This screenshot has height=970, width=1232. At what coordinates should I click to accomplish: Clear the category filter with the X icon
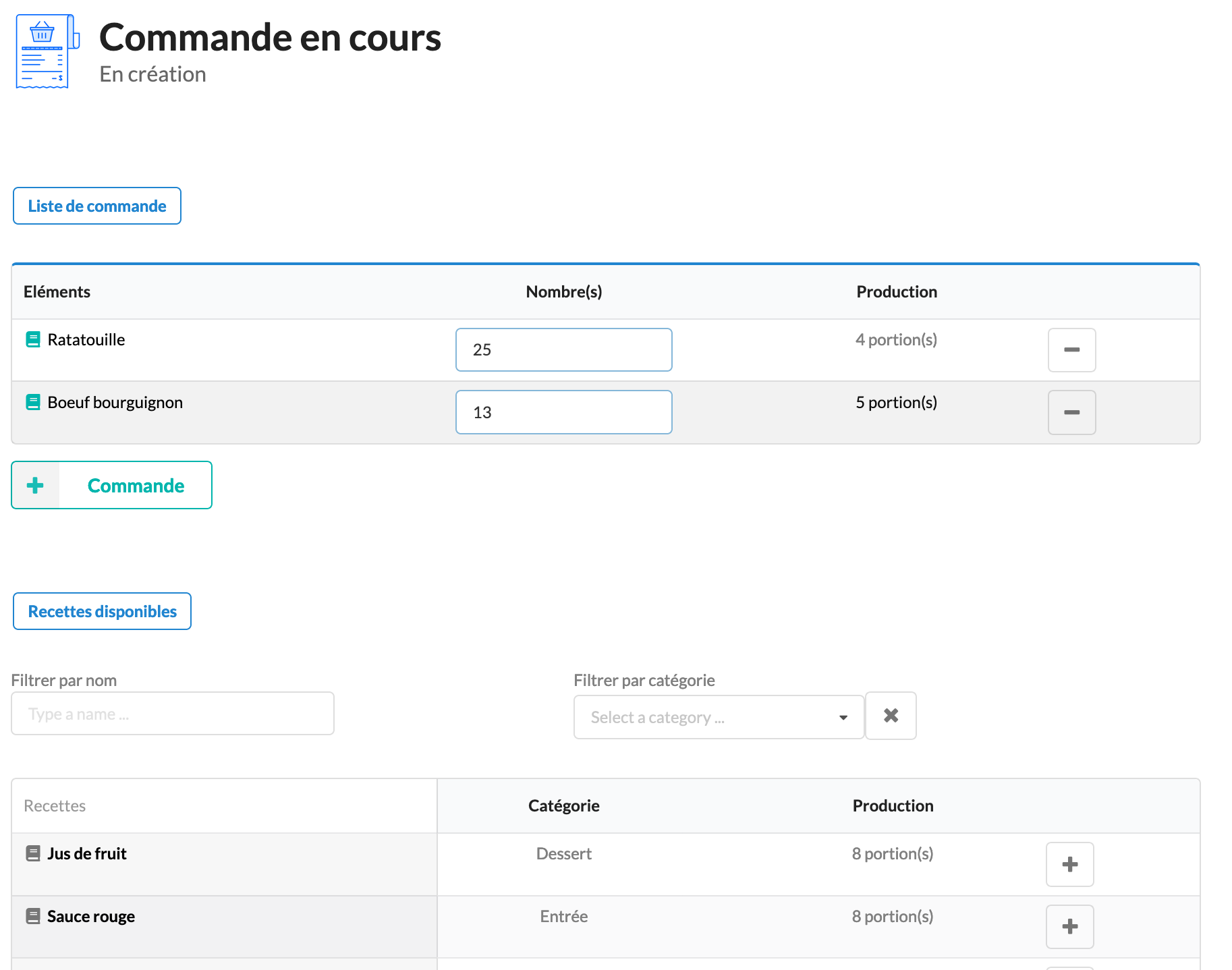click(891, 716)
